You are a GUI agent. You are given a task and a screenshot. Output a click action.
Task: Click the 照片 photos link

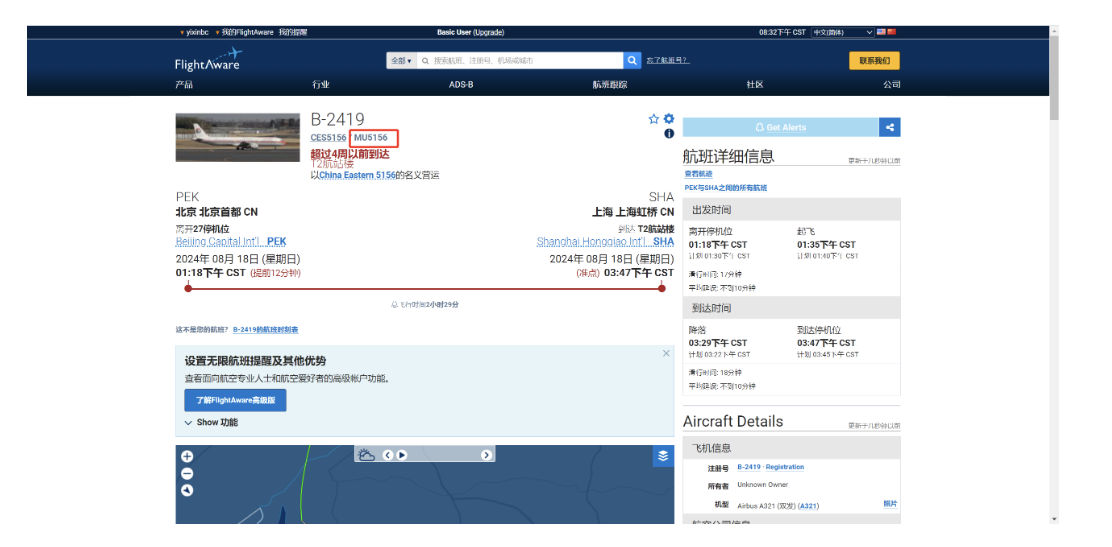(890, 504)
